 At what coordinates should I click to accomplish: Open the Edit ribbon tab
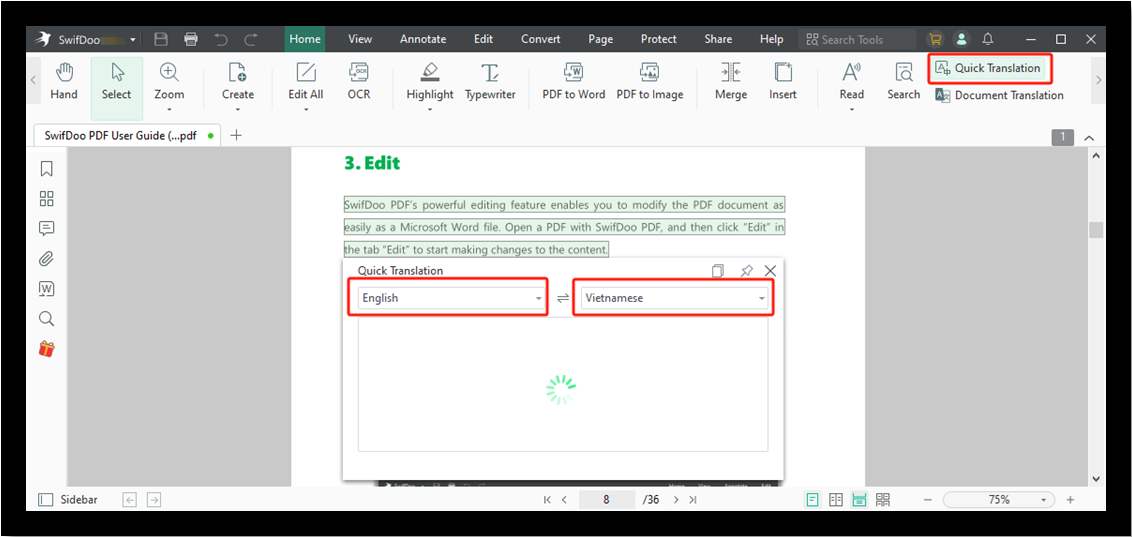(x=483, y=39)
